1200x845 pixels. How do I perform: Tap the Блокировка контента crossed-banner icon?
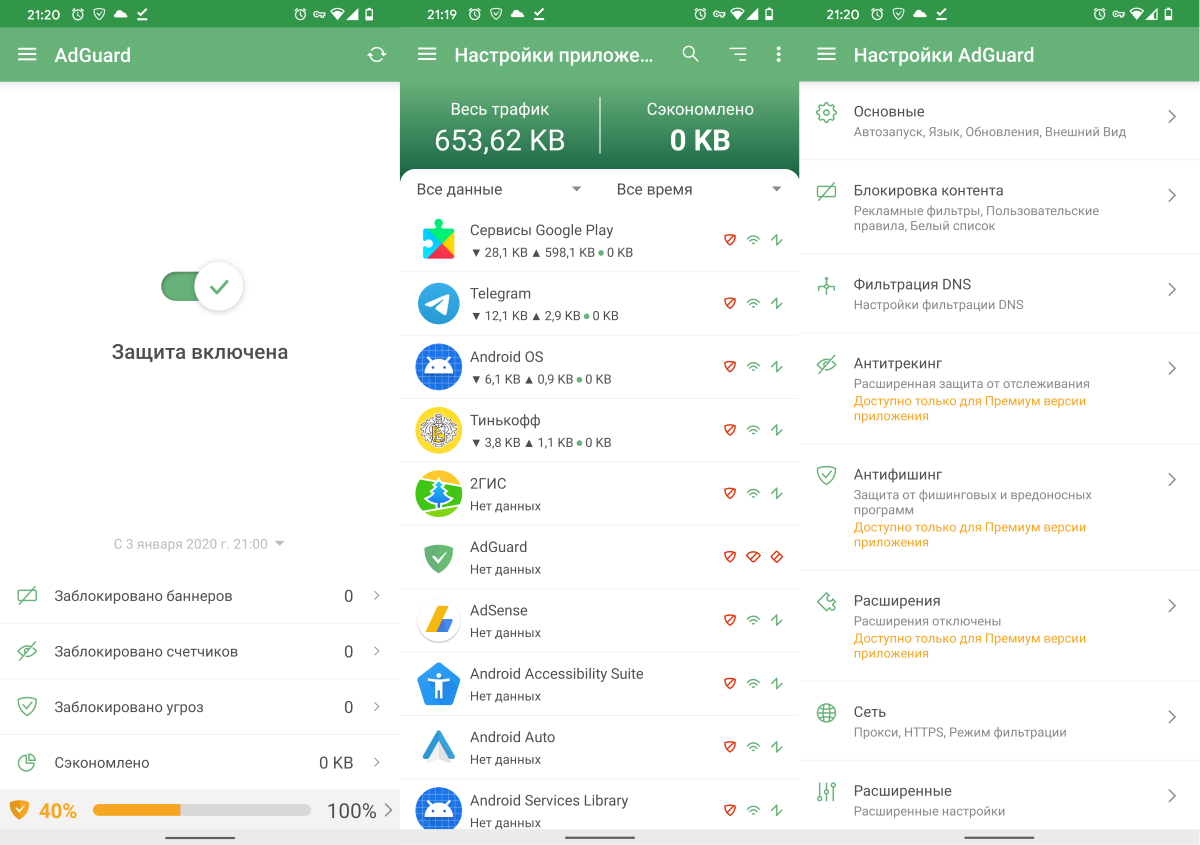[826, 192]
